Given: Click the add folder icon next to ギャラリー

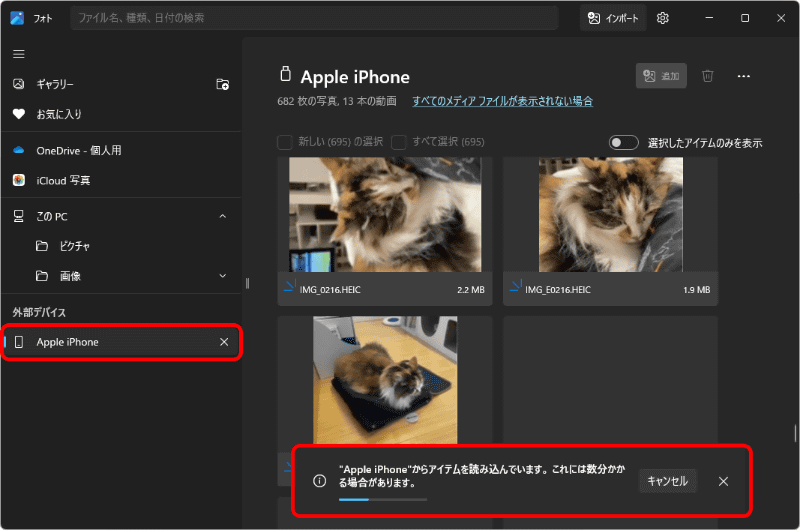Looking at the screenshot, I should (222, 84).
